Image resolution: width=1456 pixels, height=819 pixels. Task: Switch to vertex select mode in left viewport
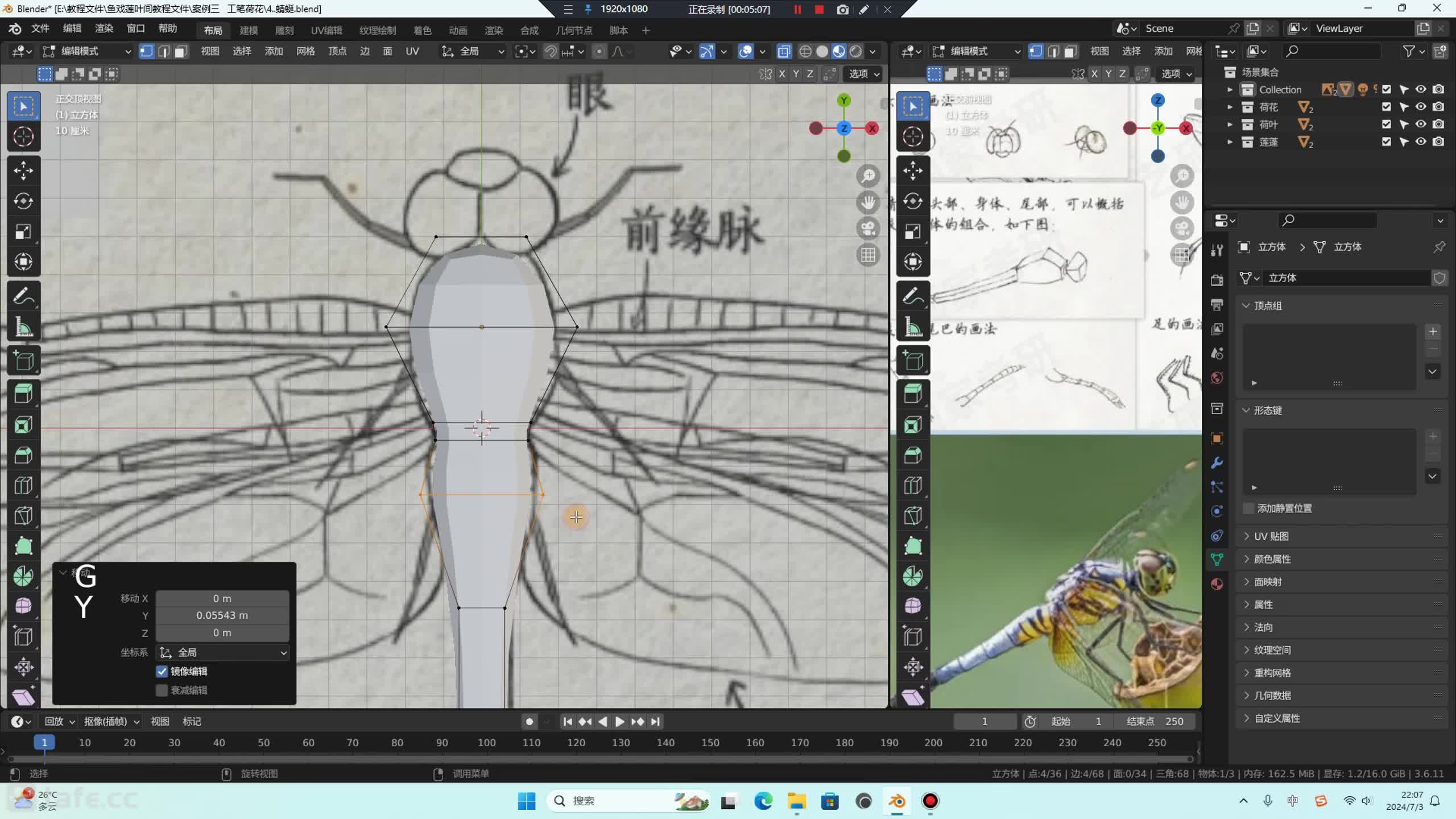(146, 52)
